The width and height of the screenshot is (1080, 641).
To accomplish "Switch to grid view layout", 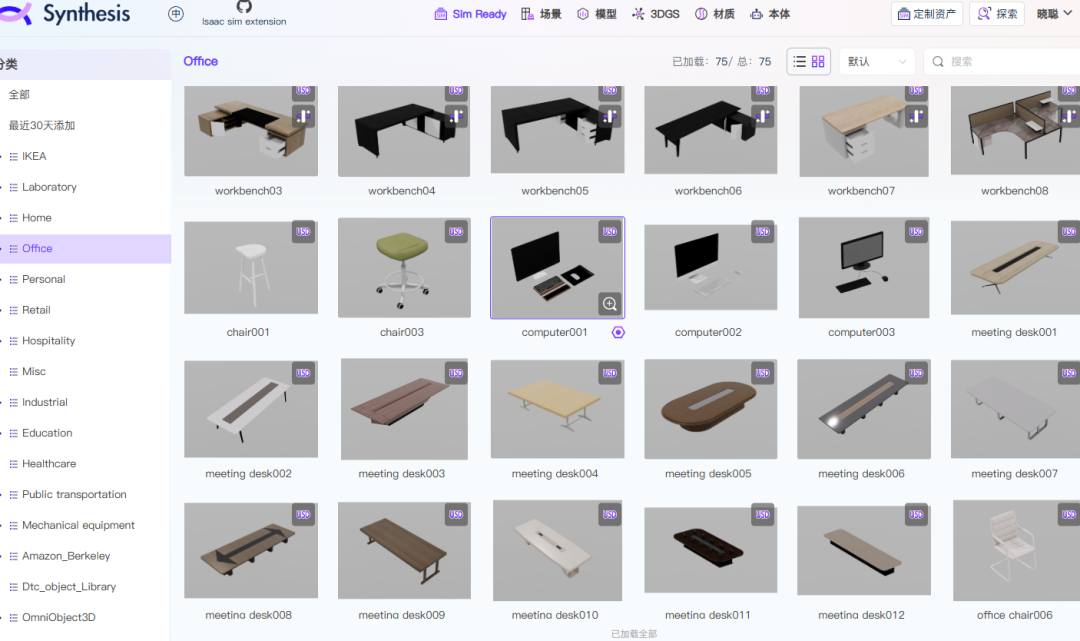I will pyautogui.click(x=818, y=61).
